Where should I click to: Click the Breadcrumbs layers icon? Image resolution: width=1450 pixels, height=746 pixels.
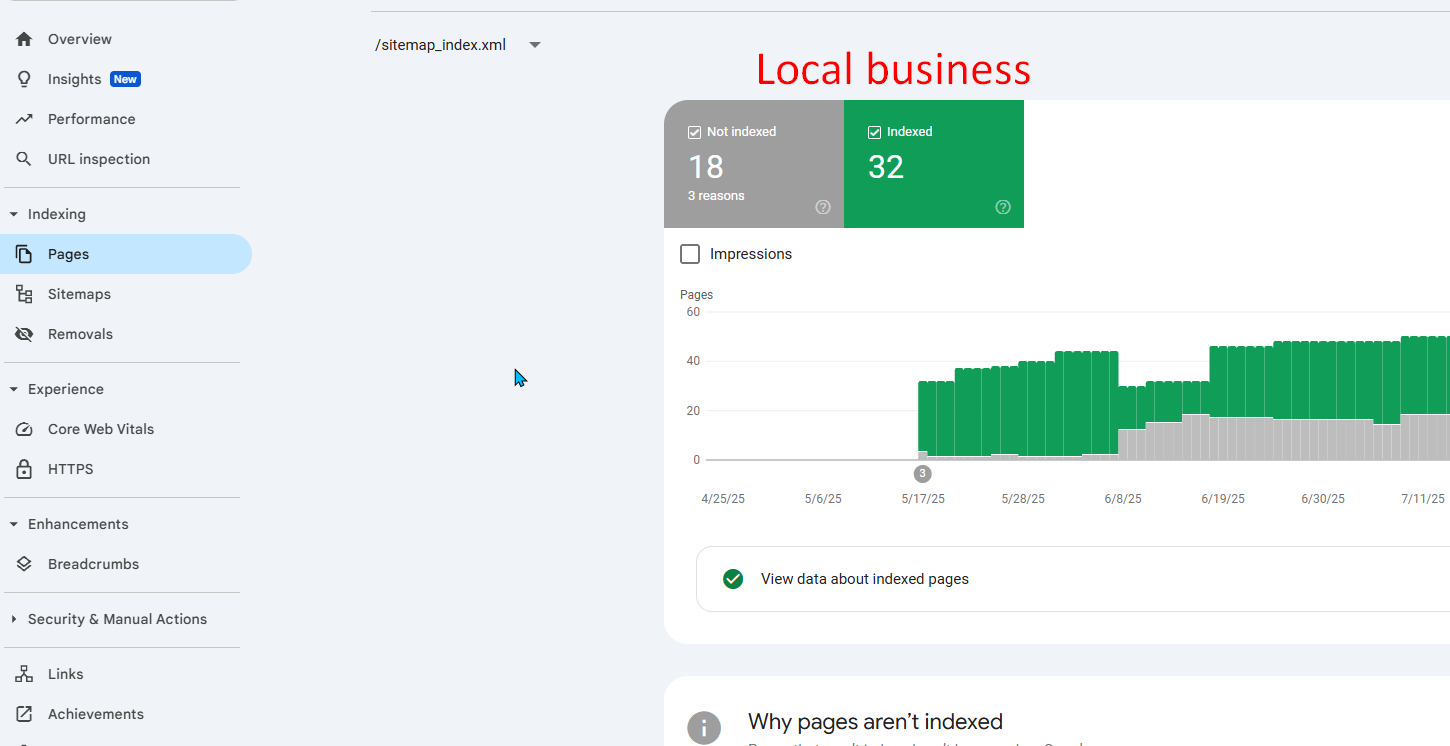[24, 564]
